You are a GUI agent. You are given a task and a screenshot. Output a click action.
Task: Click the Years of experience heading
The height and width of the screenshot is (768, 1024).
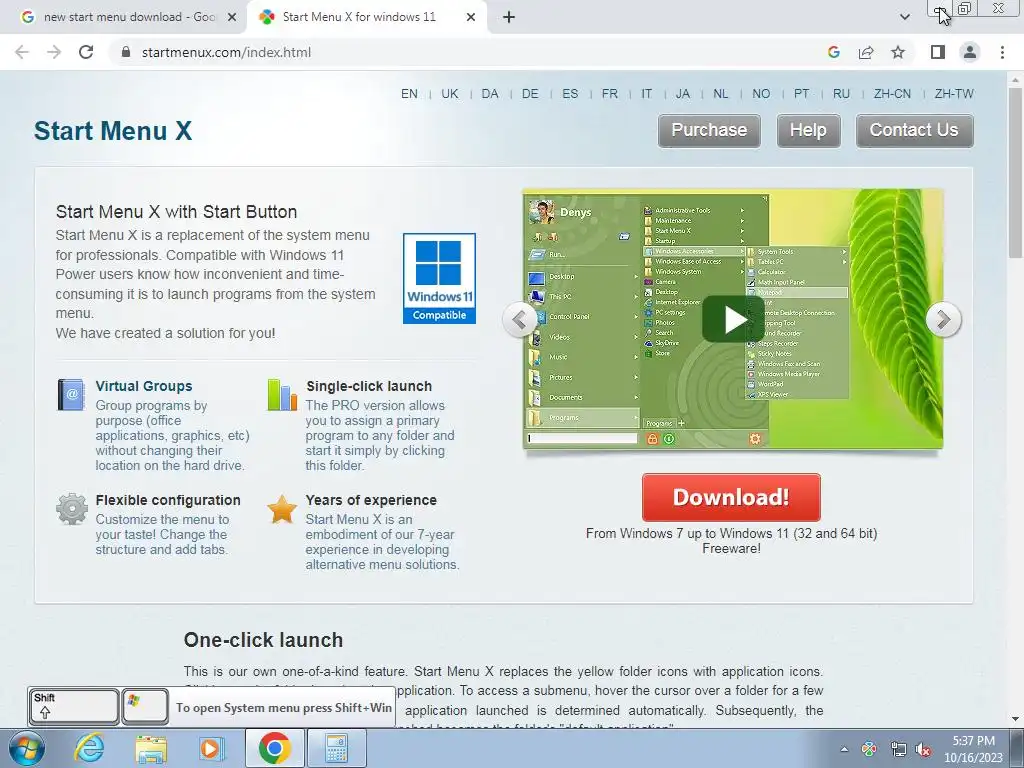click(371, 500)
